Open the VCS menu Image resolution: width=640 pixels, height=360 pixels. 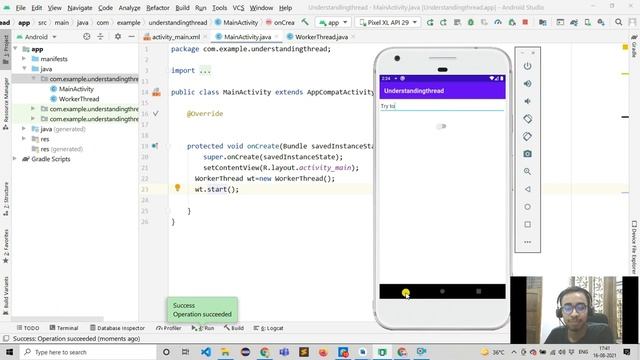[238, 8]
